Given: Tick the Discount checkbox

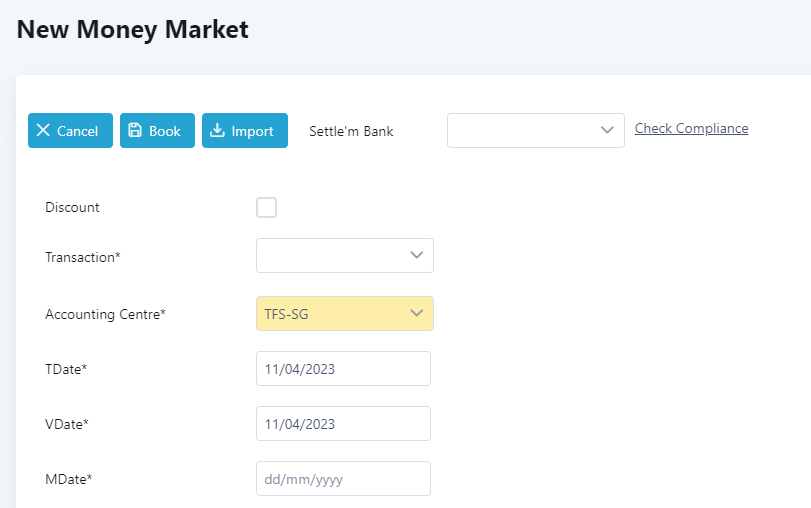Looking at the screenshot, I should point(266,207).
